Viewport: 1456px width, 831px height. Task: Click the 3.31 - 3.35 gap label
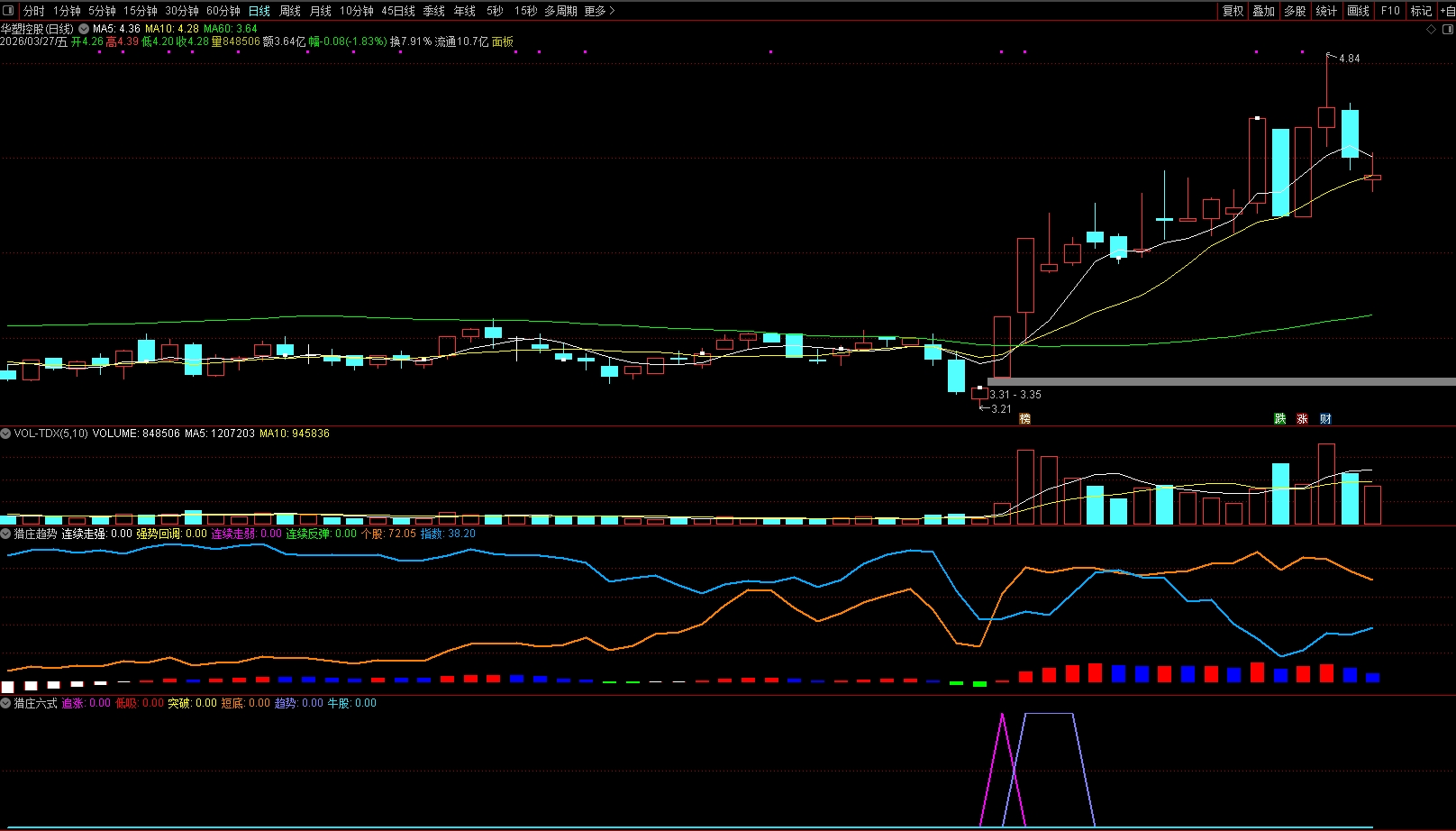pyautogui.click(x=1015, y=395)
